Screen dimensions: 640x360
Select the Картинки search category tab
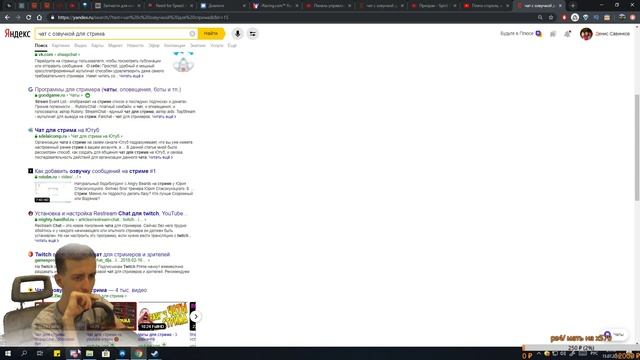pyautogui.click(x=61, y=46)
